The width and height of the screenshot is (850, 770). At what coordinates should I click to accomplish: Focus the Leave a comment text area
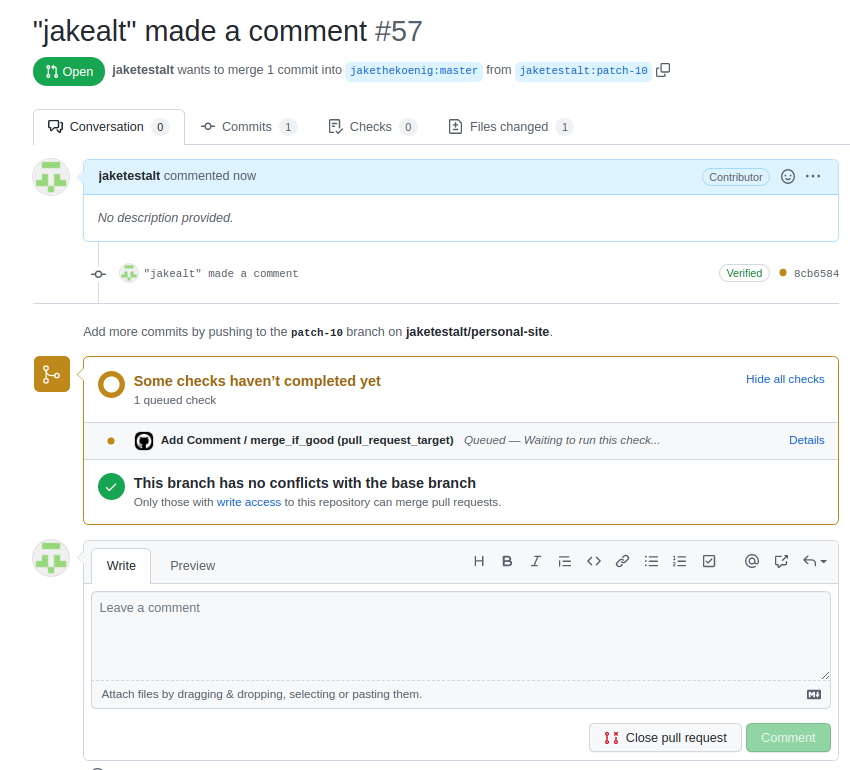coord(461,636)
